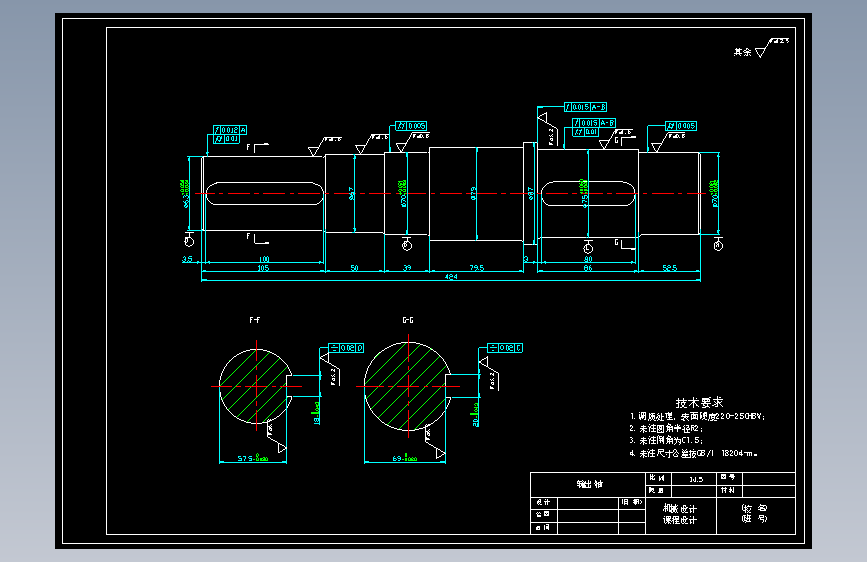Select the 0.02 C symmetry tolerance frame
The width and height of the screenshot is (867, 562).
coord(505,348)
